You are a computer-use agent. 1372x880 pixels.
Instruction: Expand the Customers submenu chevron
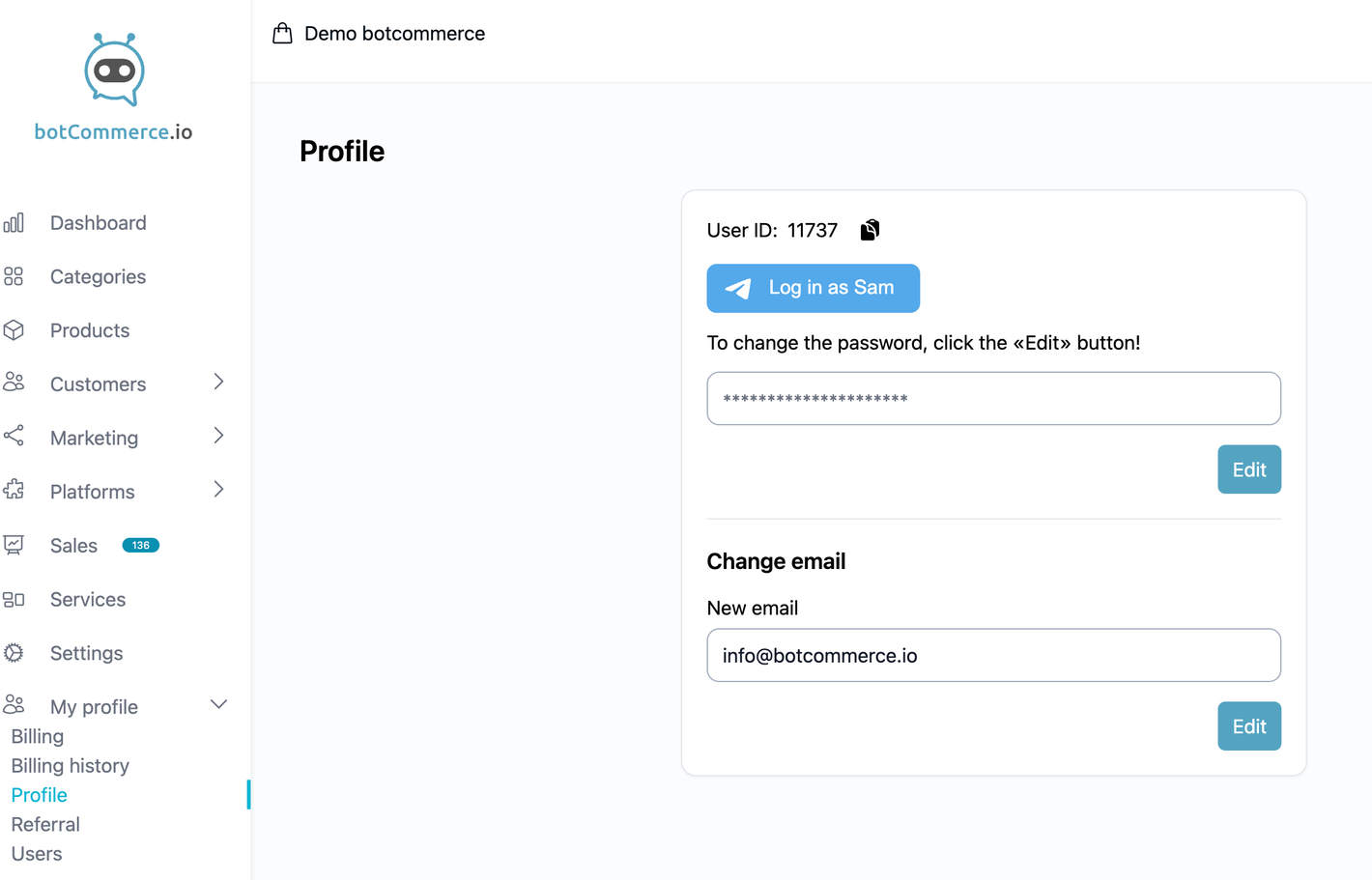(x=218, y=383)
